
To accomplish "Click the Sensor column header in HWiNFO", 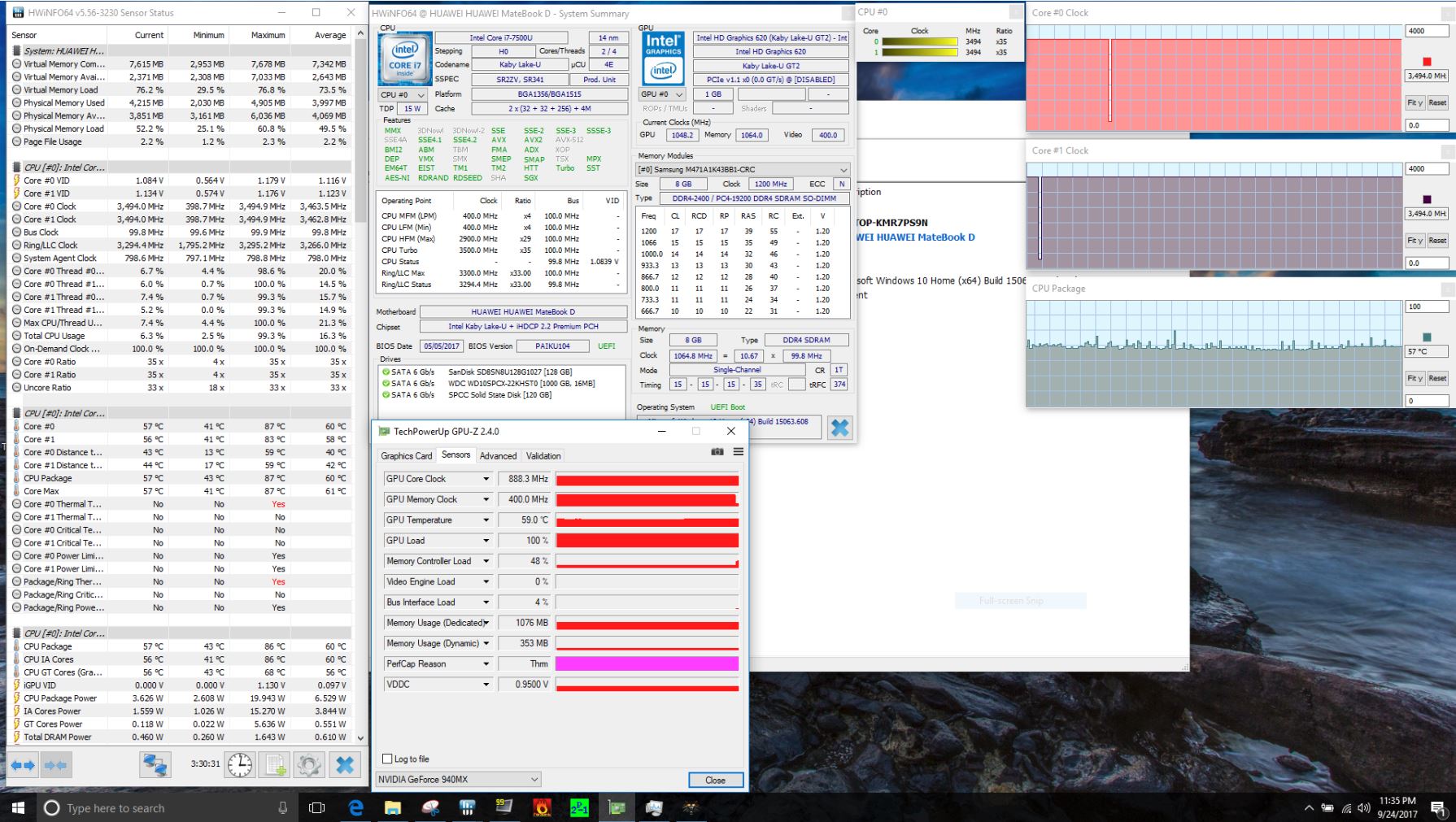I will 57,35.
